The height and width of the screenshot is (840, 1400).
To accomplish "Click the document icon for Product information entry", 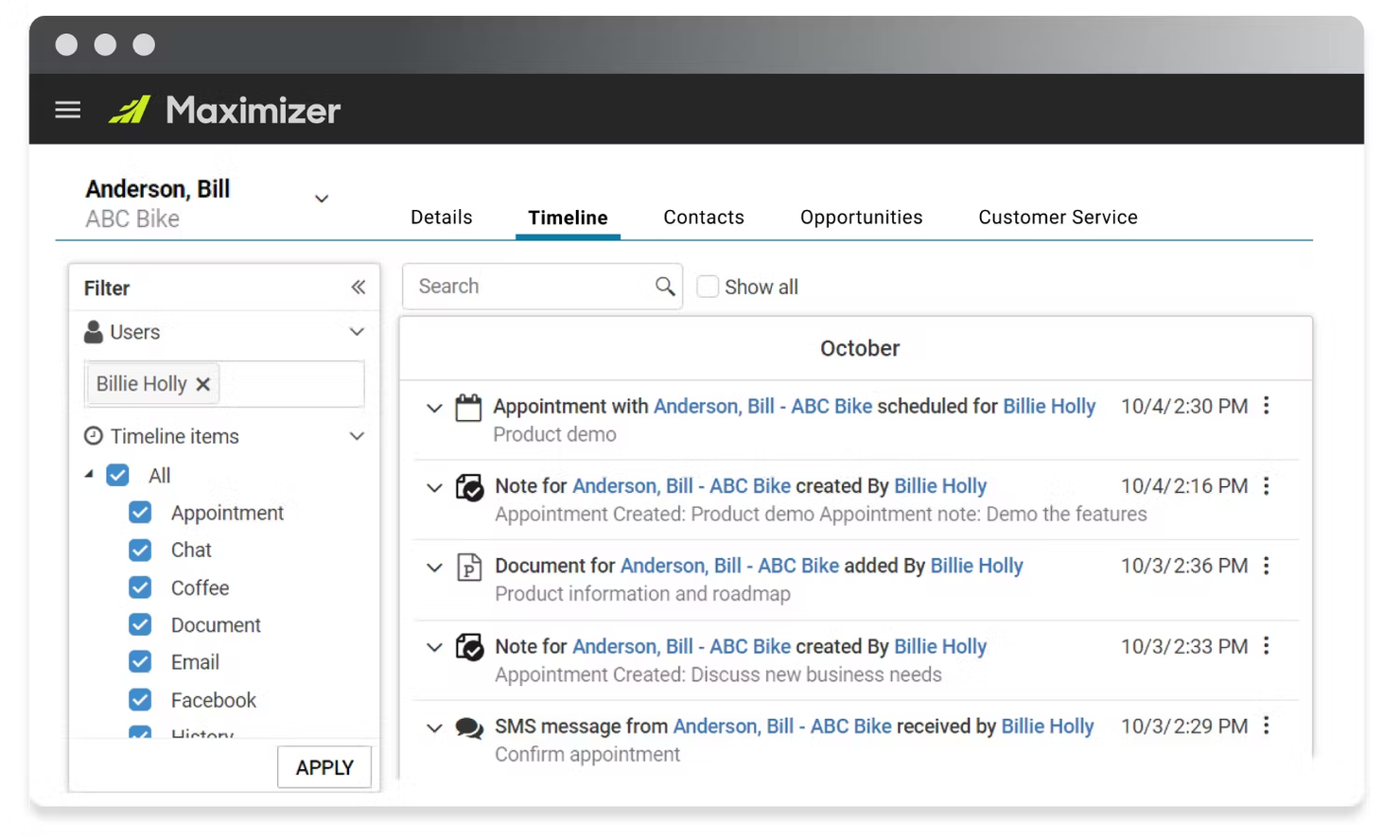I will coord(468,566).
